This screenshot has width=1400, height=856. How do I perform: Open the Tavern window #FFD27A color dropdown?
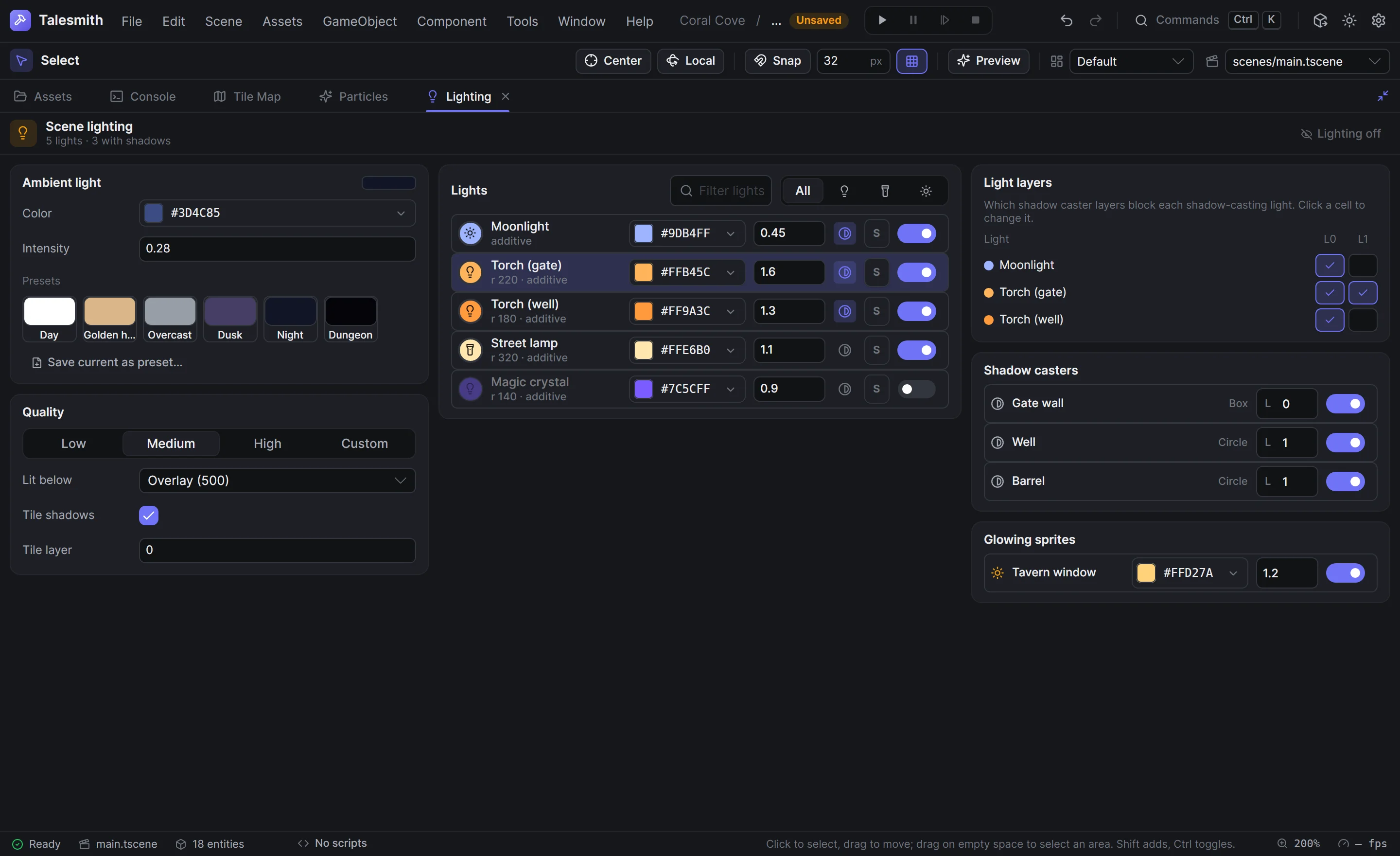coord(1189,573)
